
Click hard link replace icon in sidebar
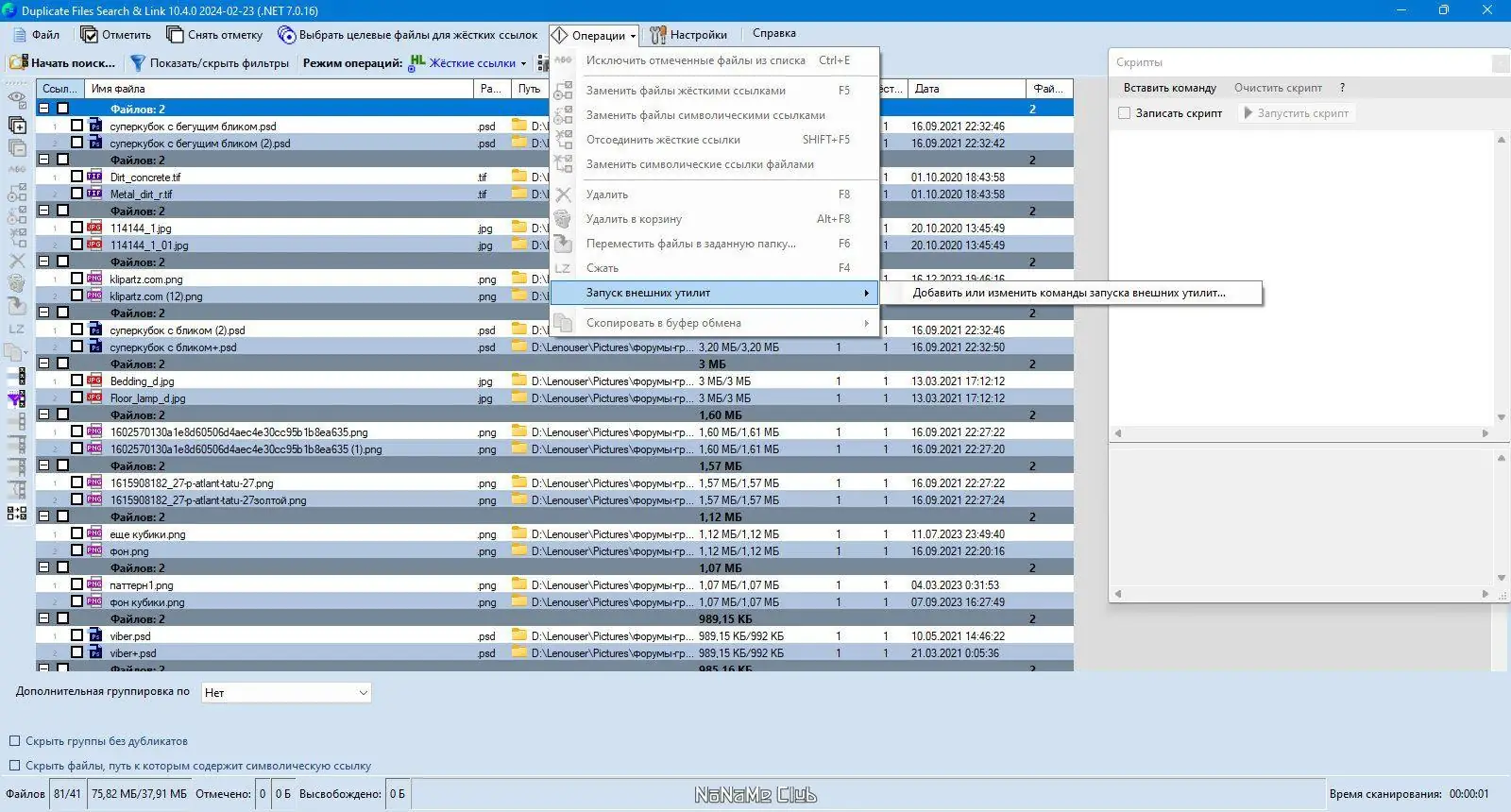[x=17, y=193]
